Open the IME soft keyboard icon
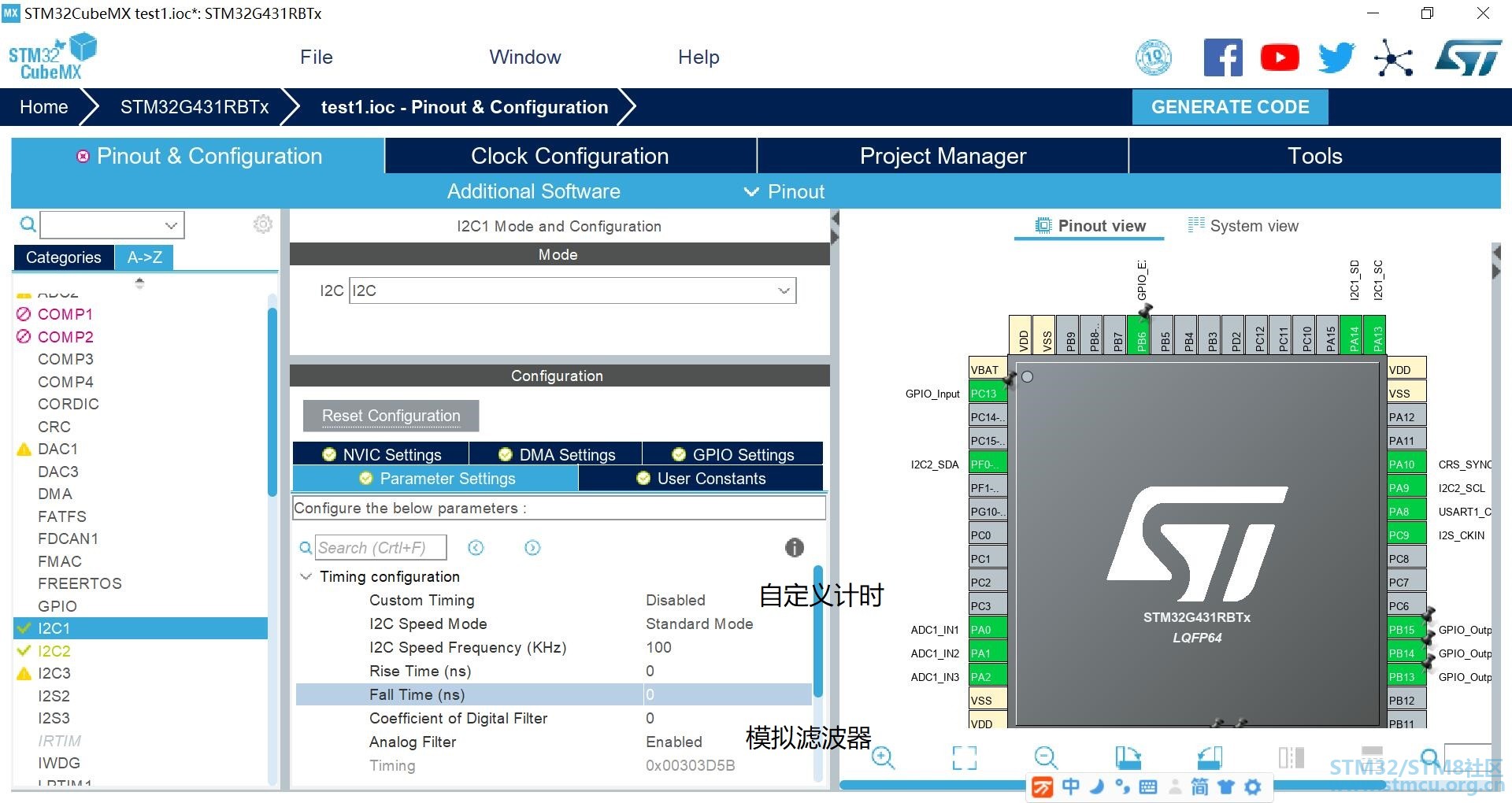Viewport: 1512px width, 803px height. point(1148,786)
